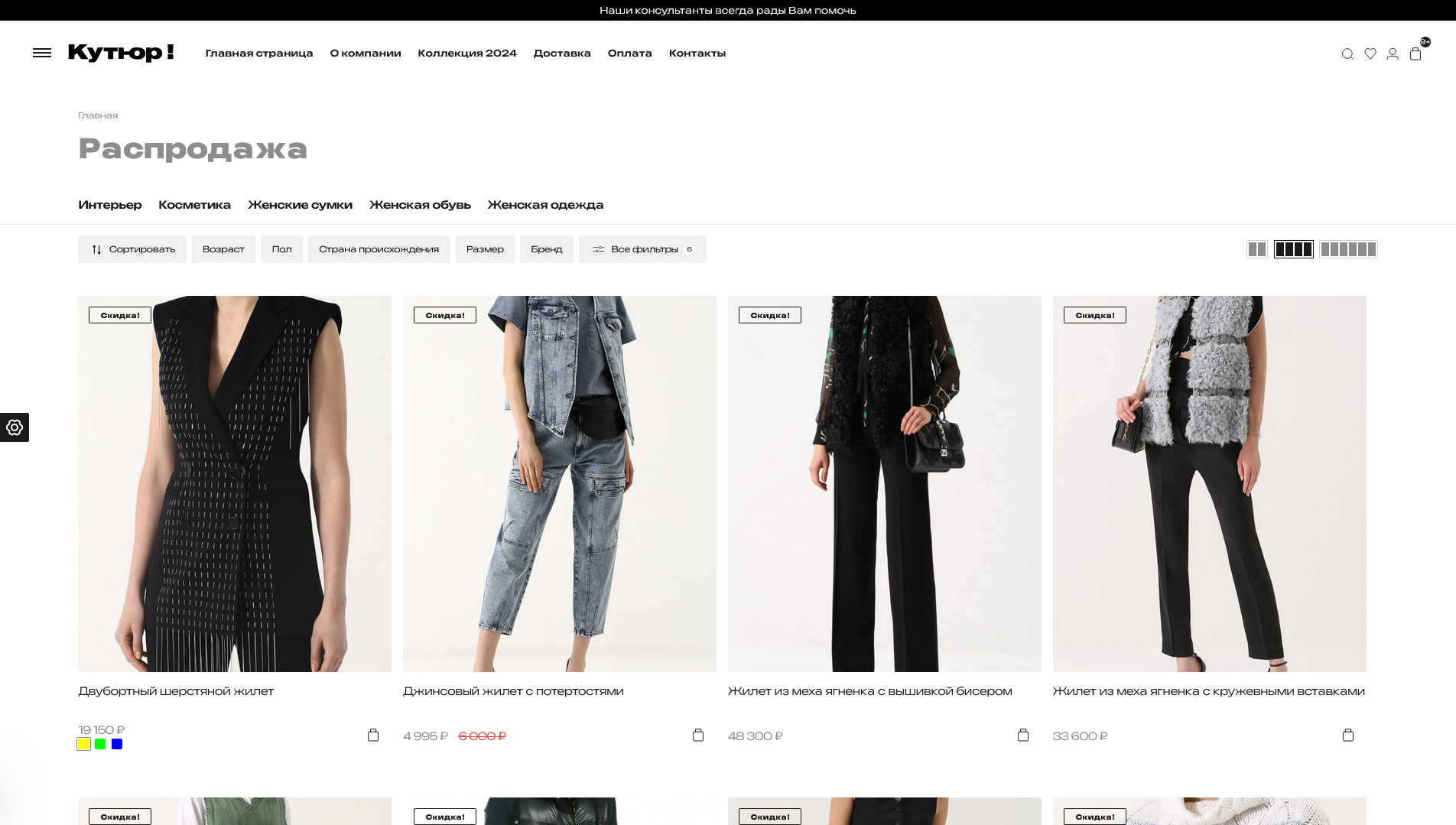
Task: Click the top banner about consultants
Action: tap(728, 10)
